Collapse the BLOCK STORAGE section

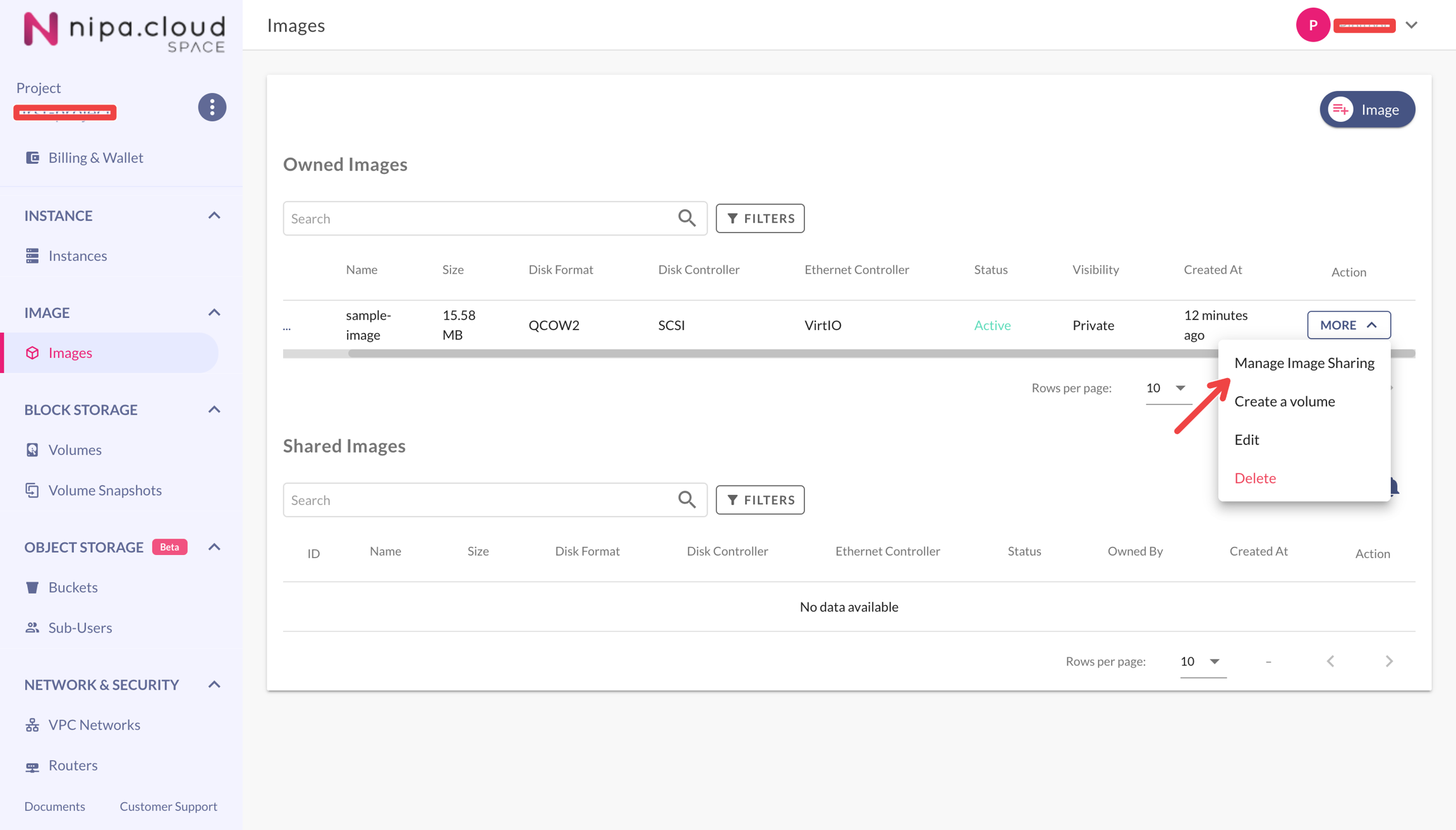point(214,410)
